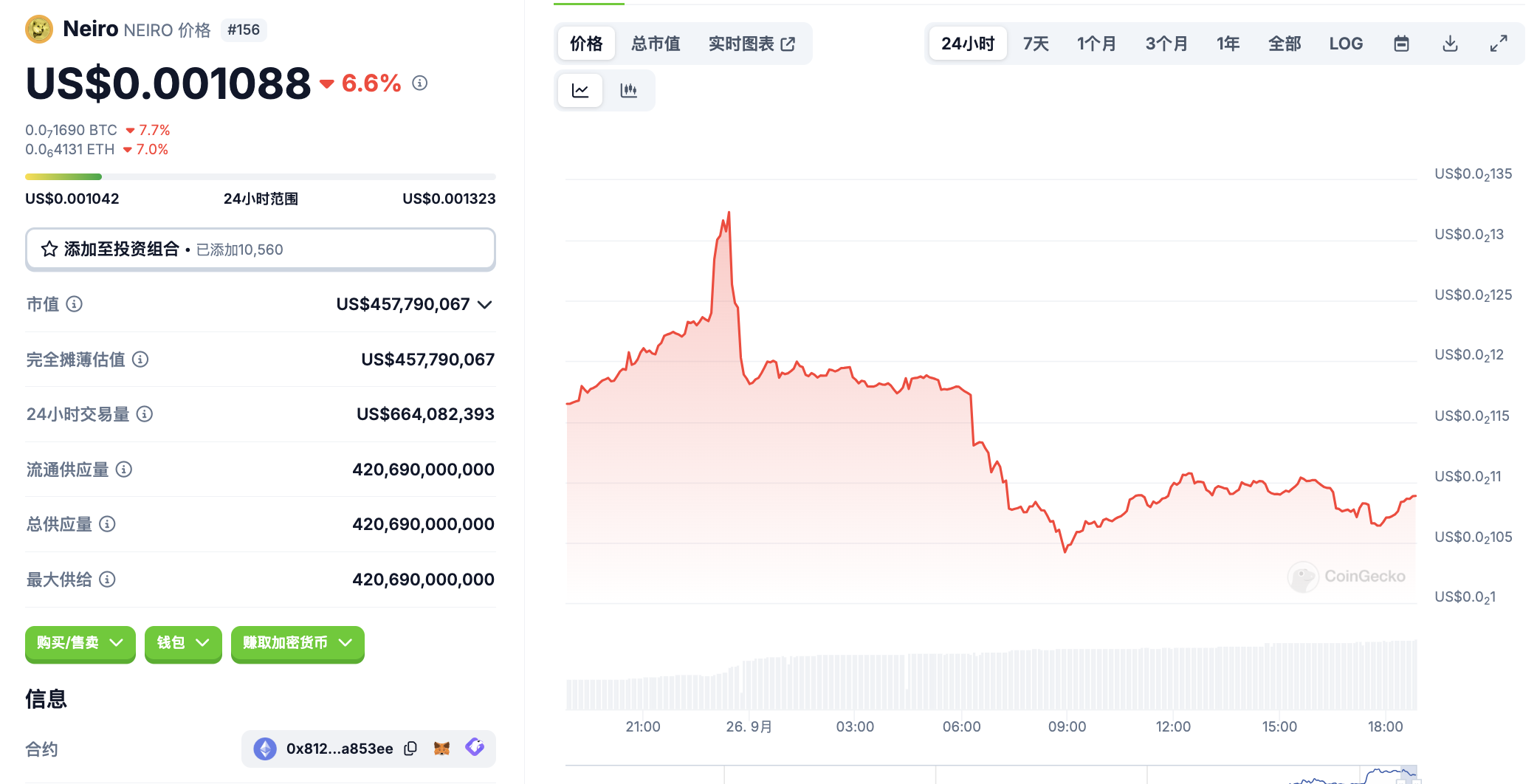Click the US$0.001042 24h low value
The image size is (1537, 784).
72,199
